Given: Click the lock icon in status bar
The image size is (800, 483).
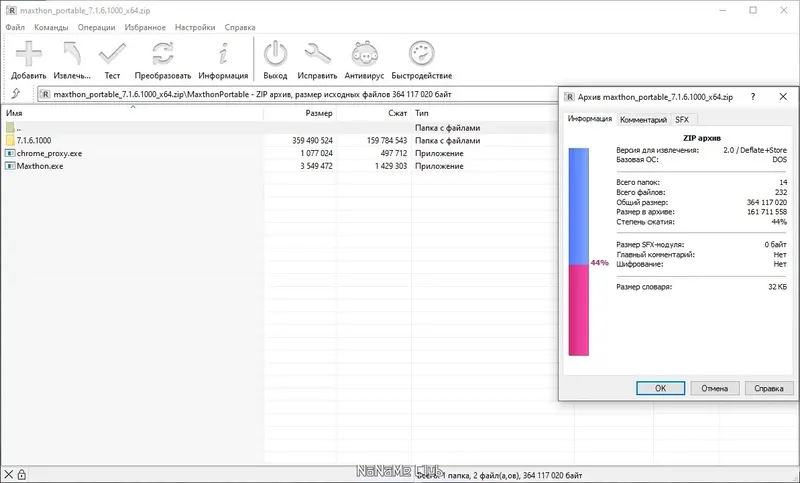Looking at the screenshot, I should click(22, 475).
